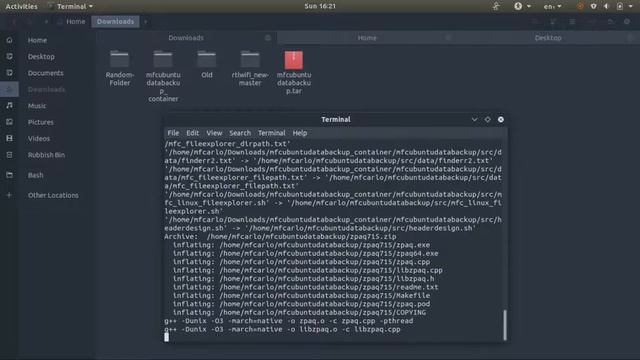Screen dimensions: 640x360
Task: Select the Random-Folder folder icon
Action: pyautogui.click(x=120, y=60)
